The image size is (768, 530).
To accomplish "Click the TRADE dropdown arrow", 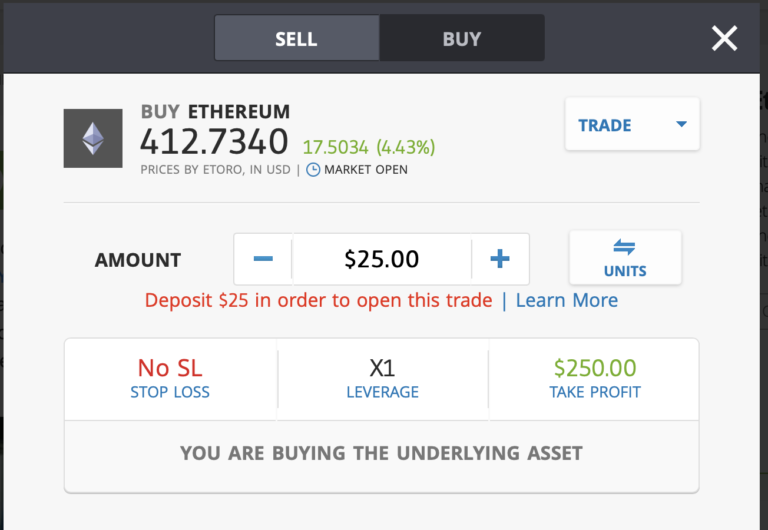I will tap(681, 125).
